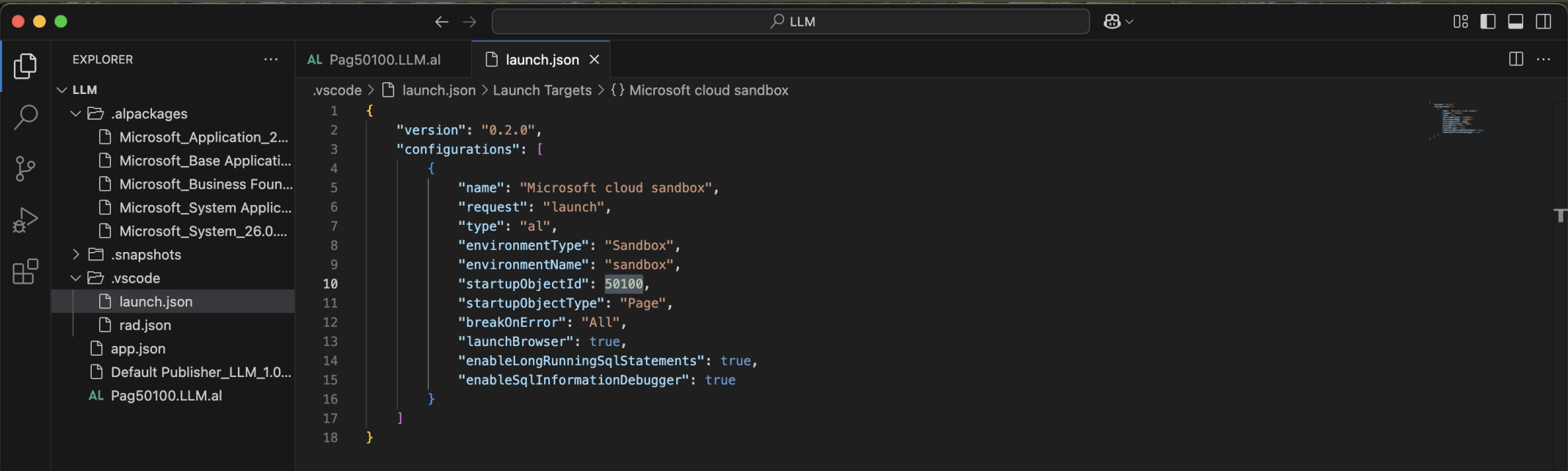Viewport: 1568px width, 471px height.
Task: Collapse the .alpackages folder
Action: tap(76, 114)
